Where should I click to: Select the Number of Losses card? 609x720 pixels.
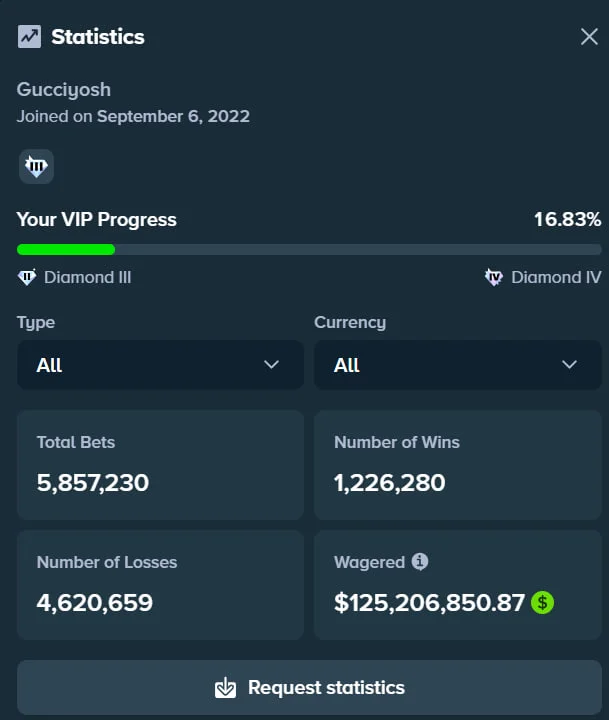160,585
